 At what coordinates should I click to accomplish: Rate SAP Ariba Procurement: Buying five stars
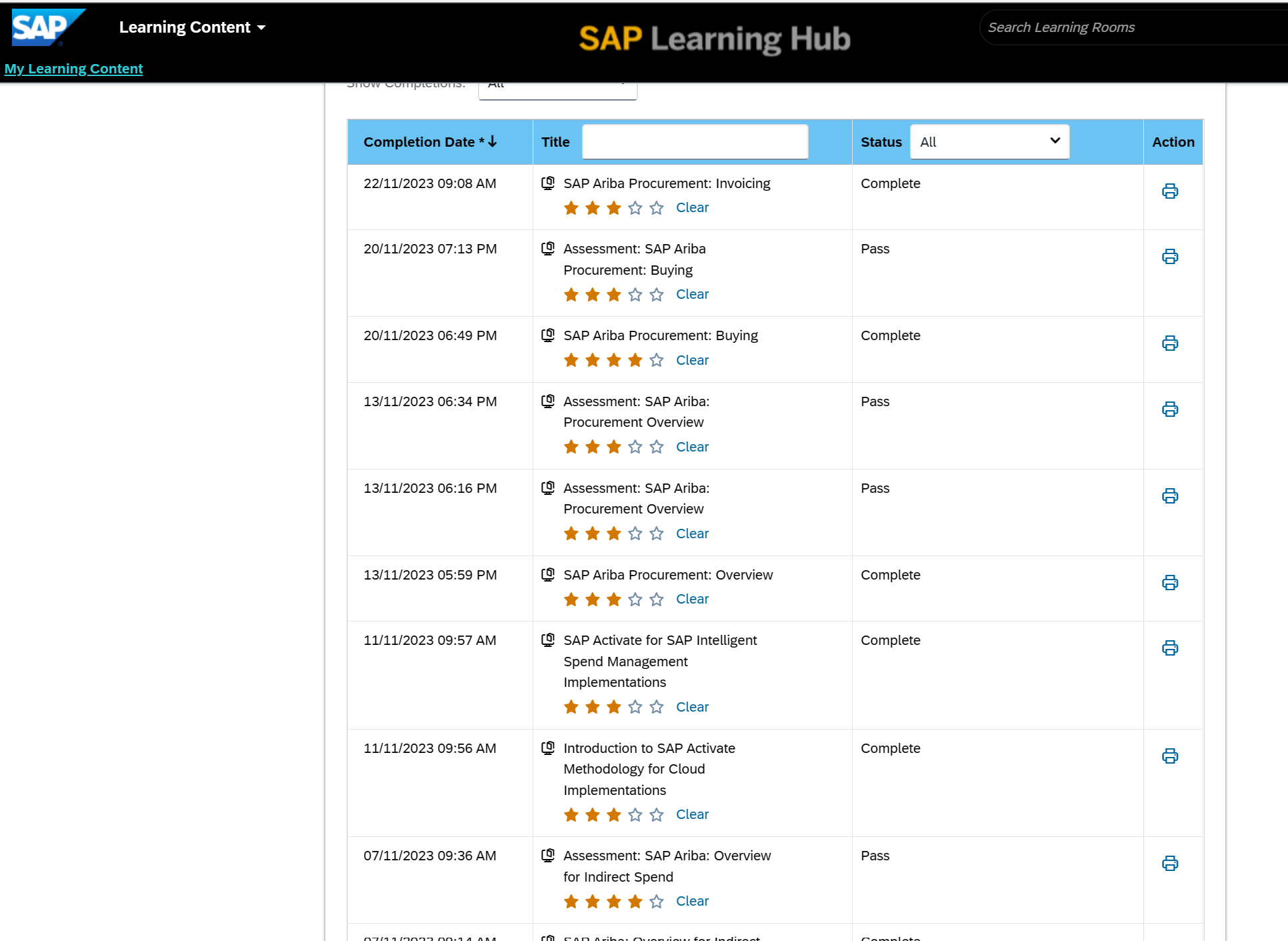pos(657,361)
